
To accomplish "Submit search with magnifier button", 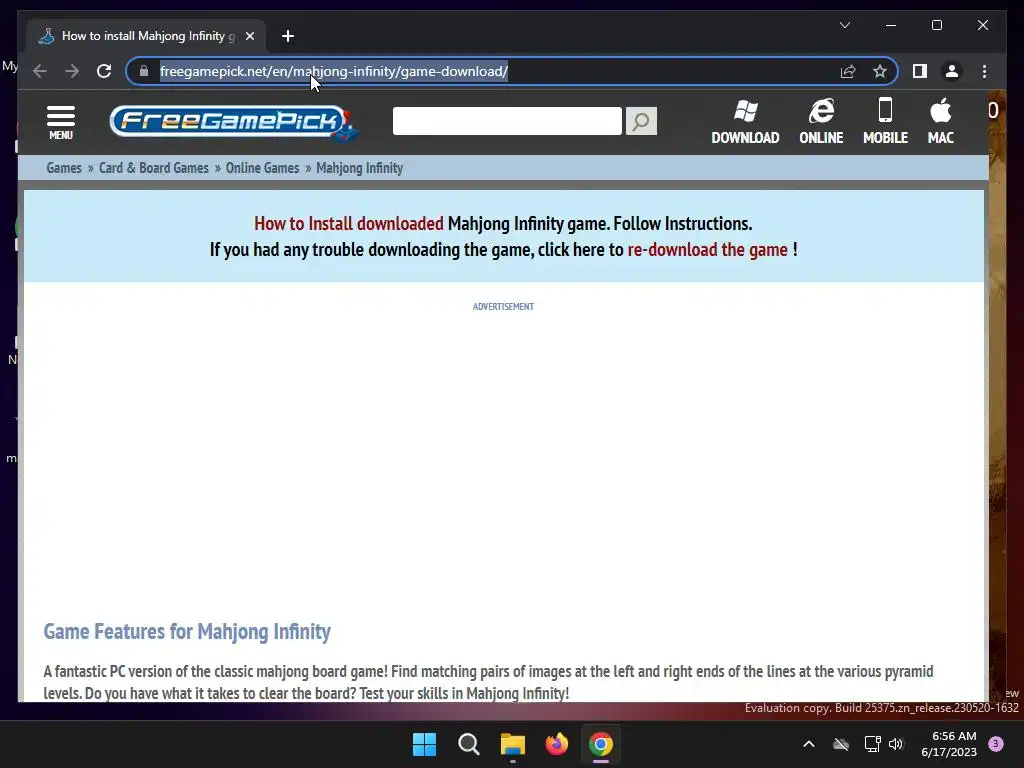I will tap(641, 121).
